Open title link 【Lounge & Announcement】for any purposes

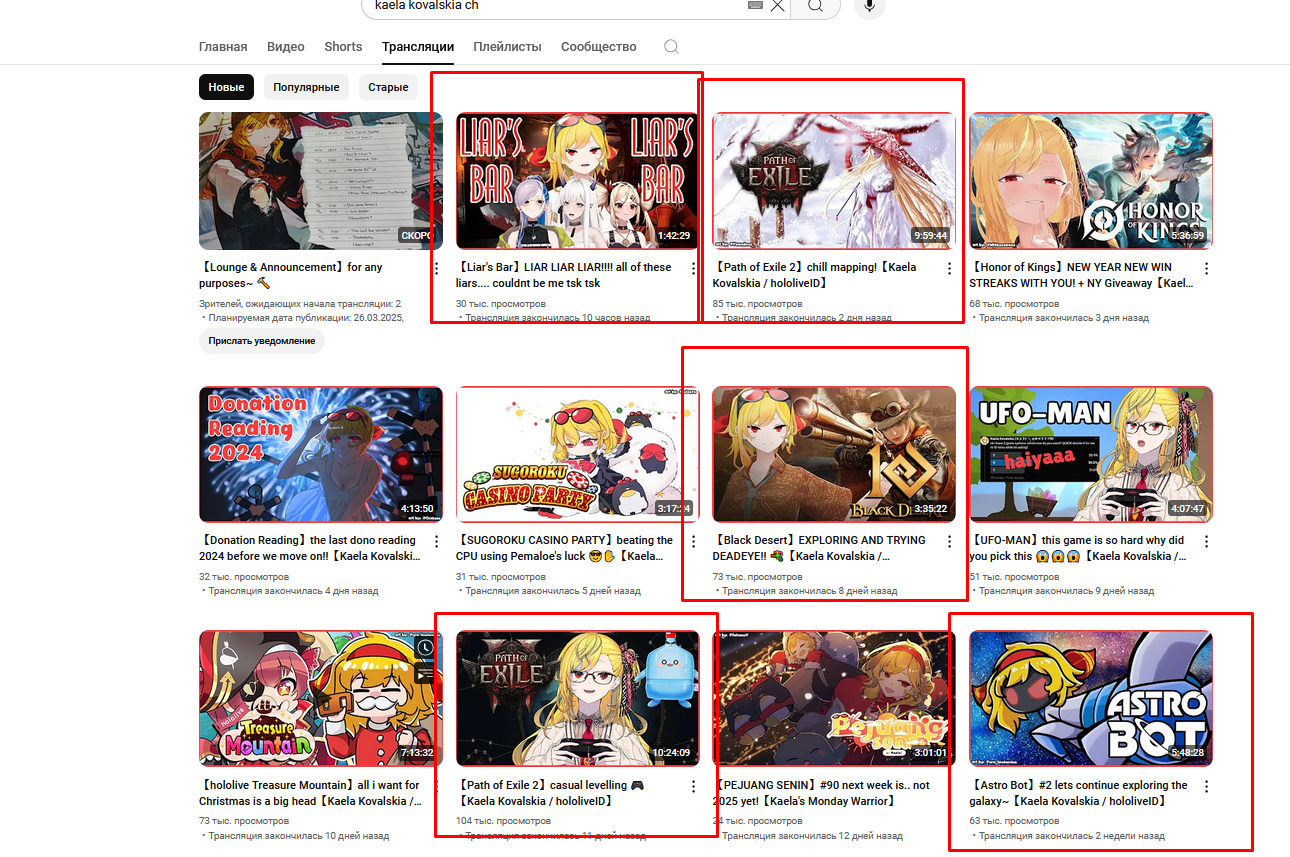(291, 275)
